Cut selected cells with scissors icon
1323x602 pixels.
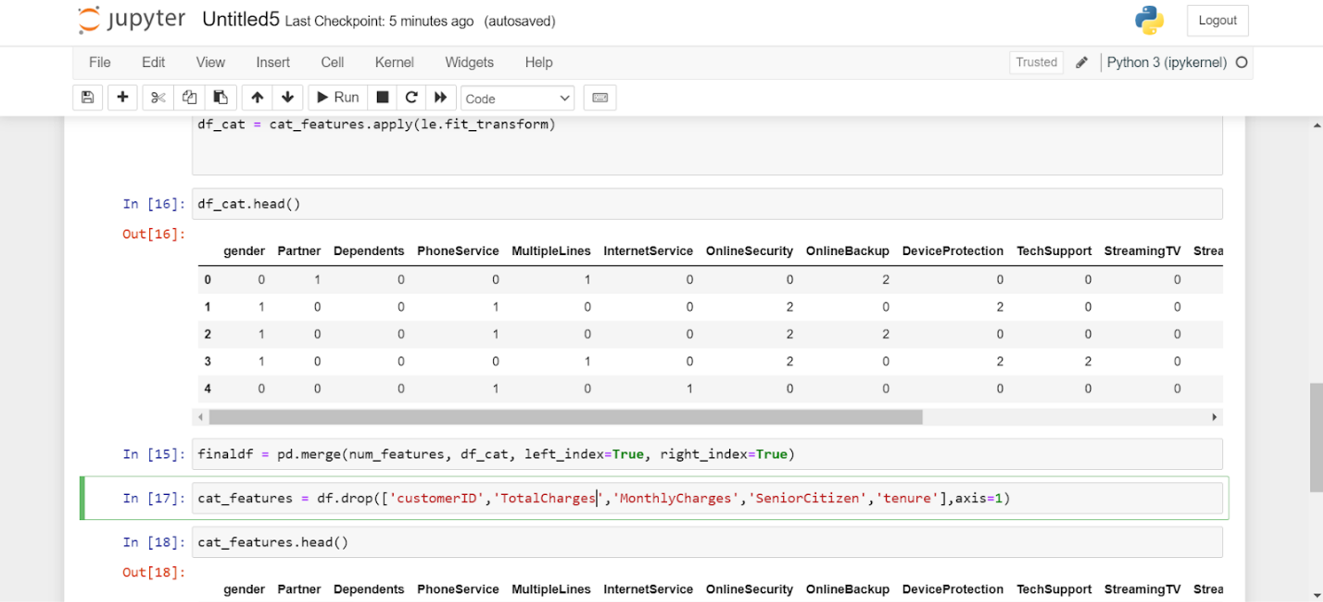(158, 97)
